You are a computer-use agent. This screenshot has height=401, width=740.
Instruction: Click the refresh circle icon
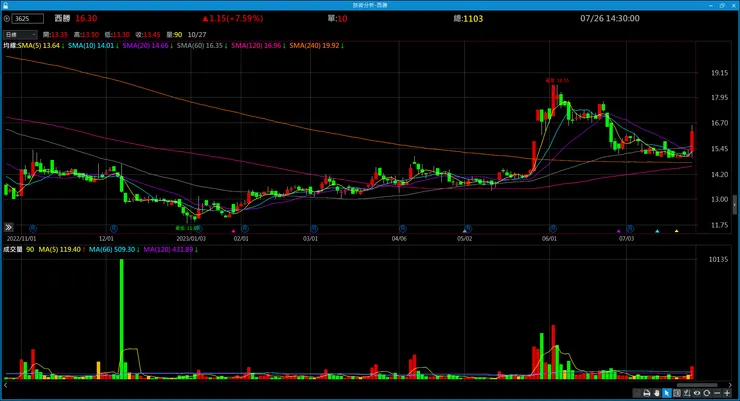(x=707, y=393)
